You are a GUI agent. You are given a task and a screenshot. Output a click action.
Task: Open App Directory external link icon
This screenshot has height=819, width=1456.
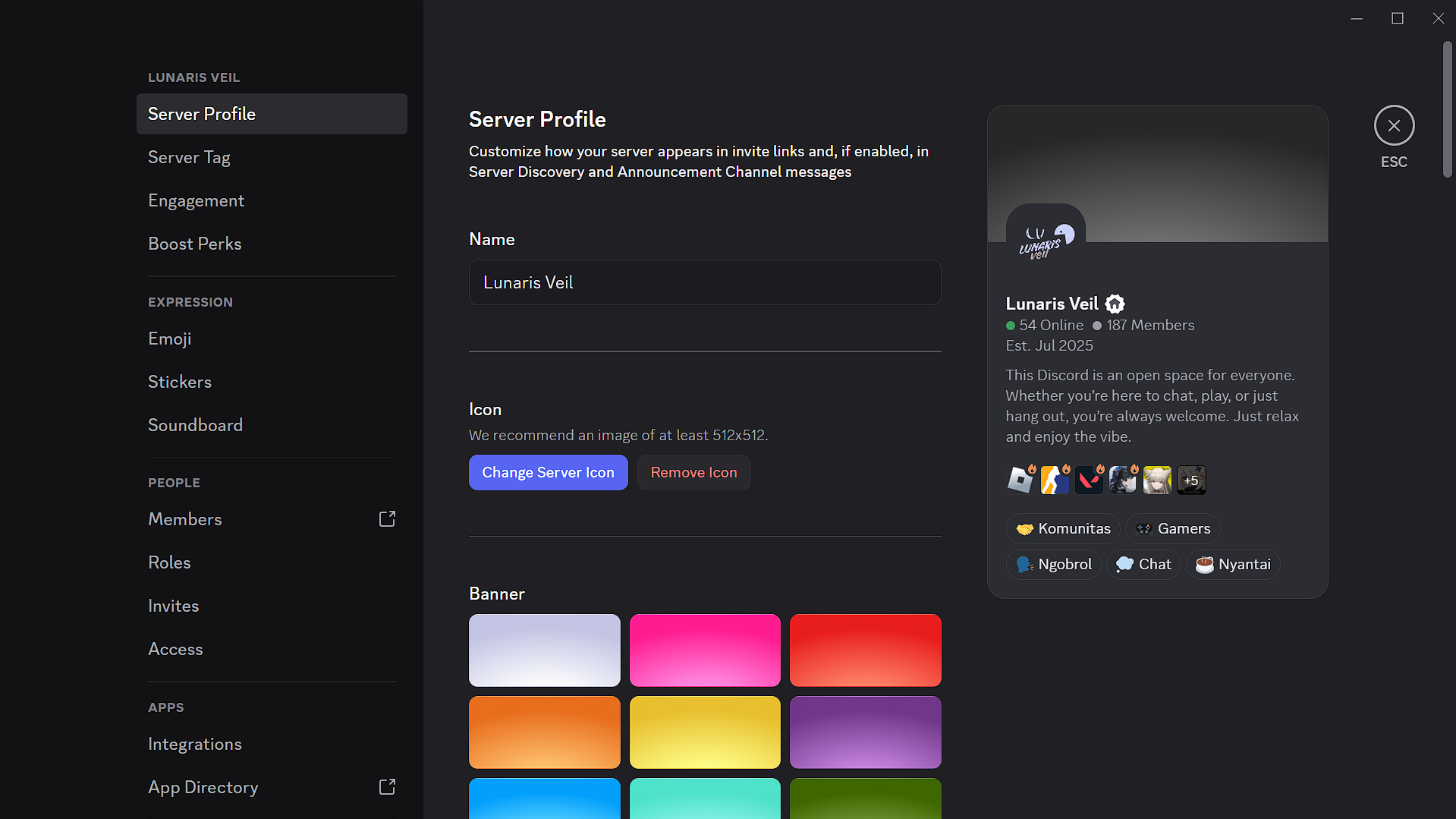point(387,787)
